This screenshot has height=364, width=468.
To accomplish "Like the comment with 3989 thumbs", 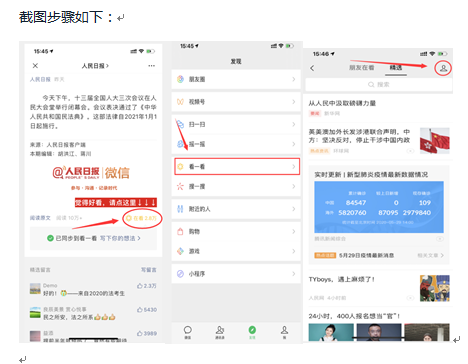I will tap(146, 333).
